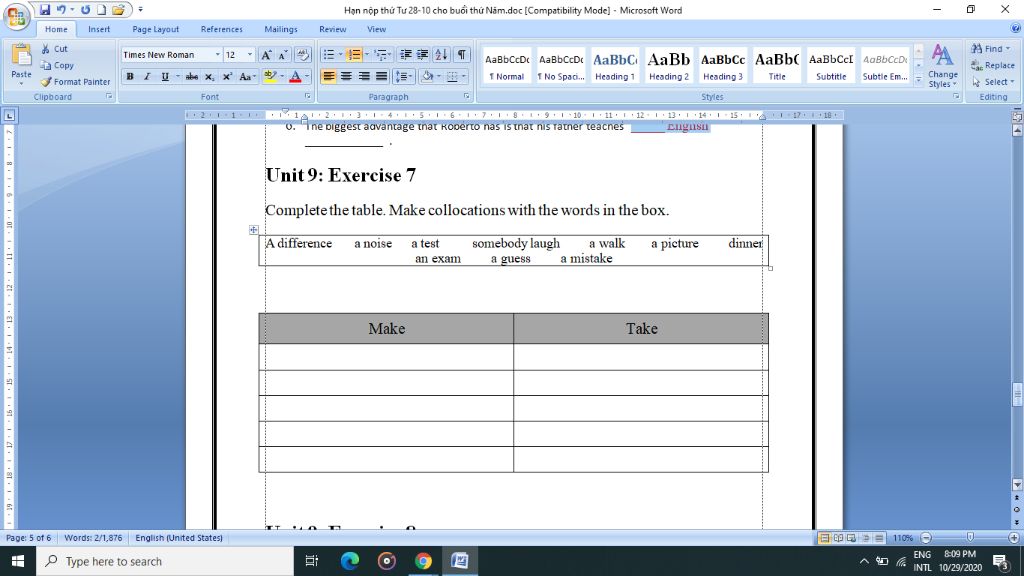Toggle Align Text Left
The image size is (1024, 576).
click(x=328, y=76)
